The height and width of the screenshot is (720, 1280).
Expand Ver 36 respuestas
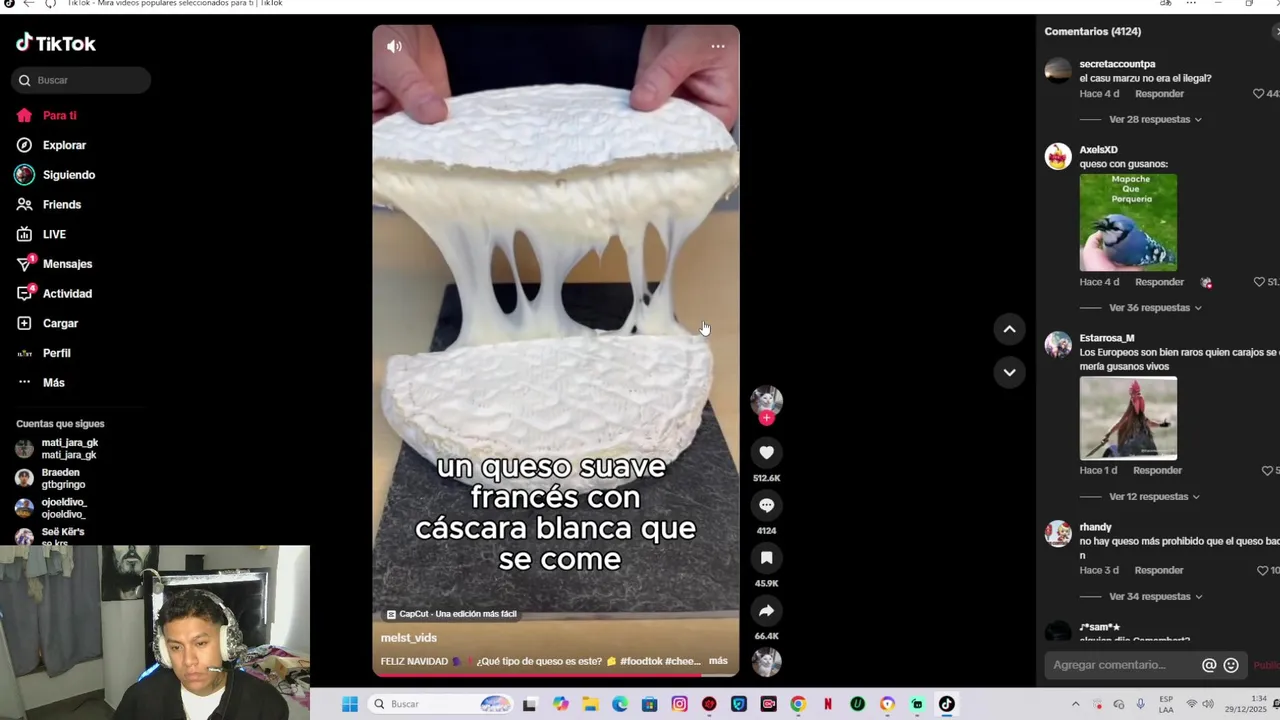(x=1155, y=308)
